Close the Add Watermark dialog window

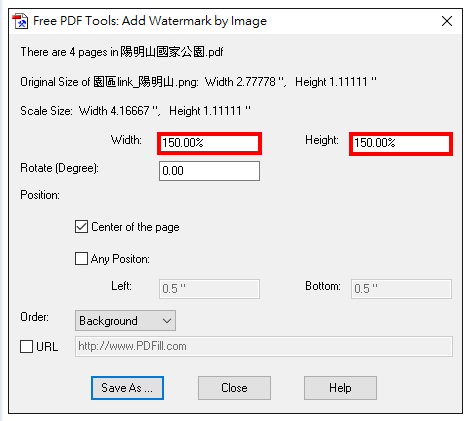(x=447, y=21)
